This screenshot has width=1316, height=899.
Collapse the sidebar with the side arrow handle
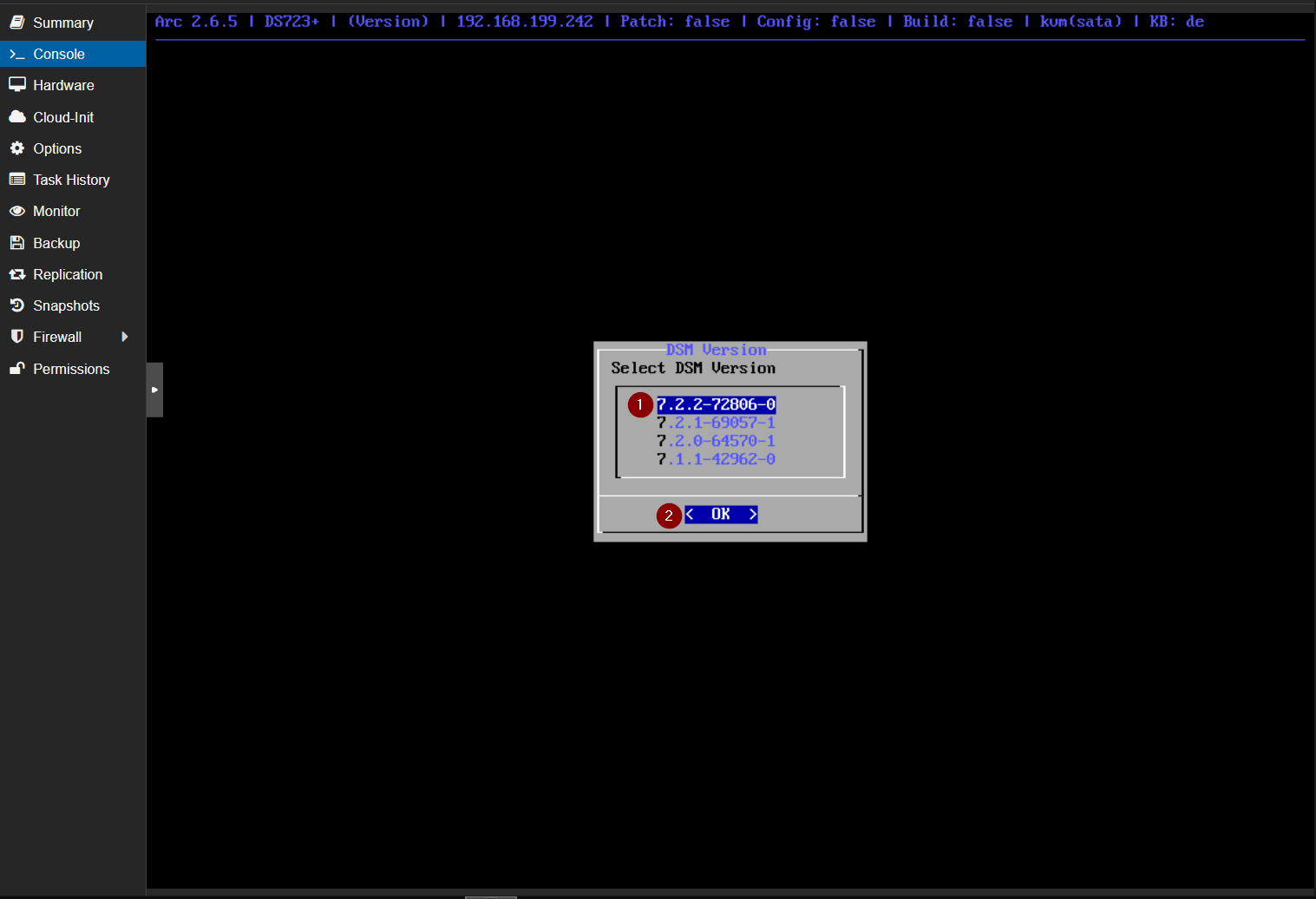click(x=154, y=390)
